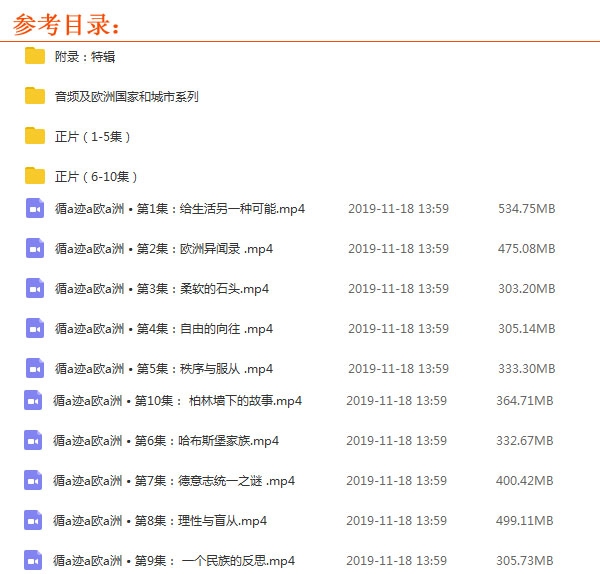
Task: Open the 附录：特辑 folder name
Action: pos(84,57)
